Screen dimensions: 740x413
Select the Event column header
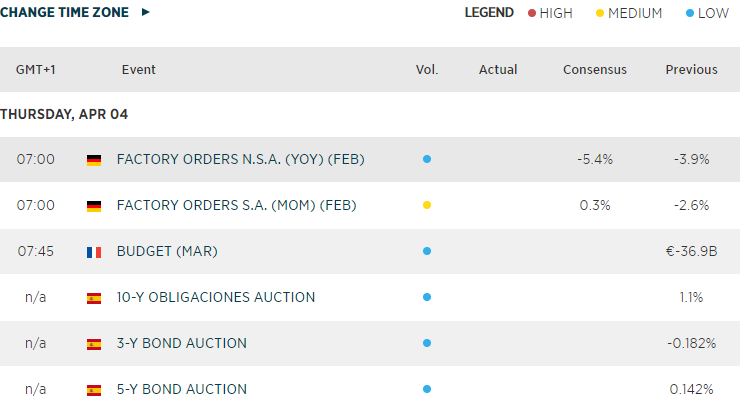(x=138, y=70)
